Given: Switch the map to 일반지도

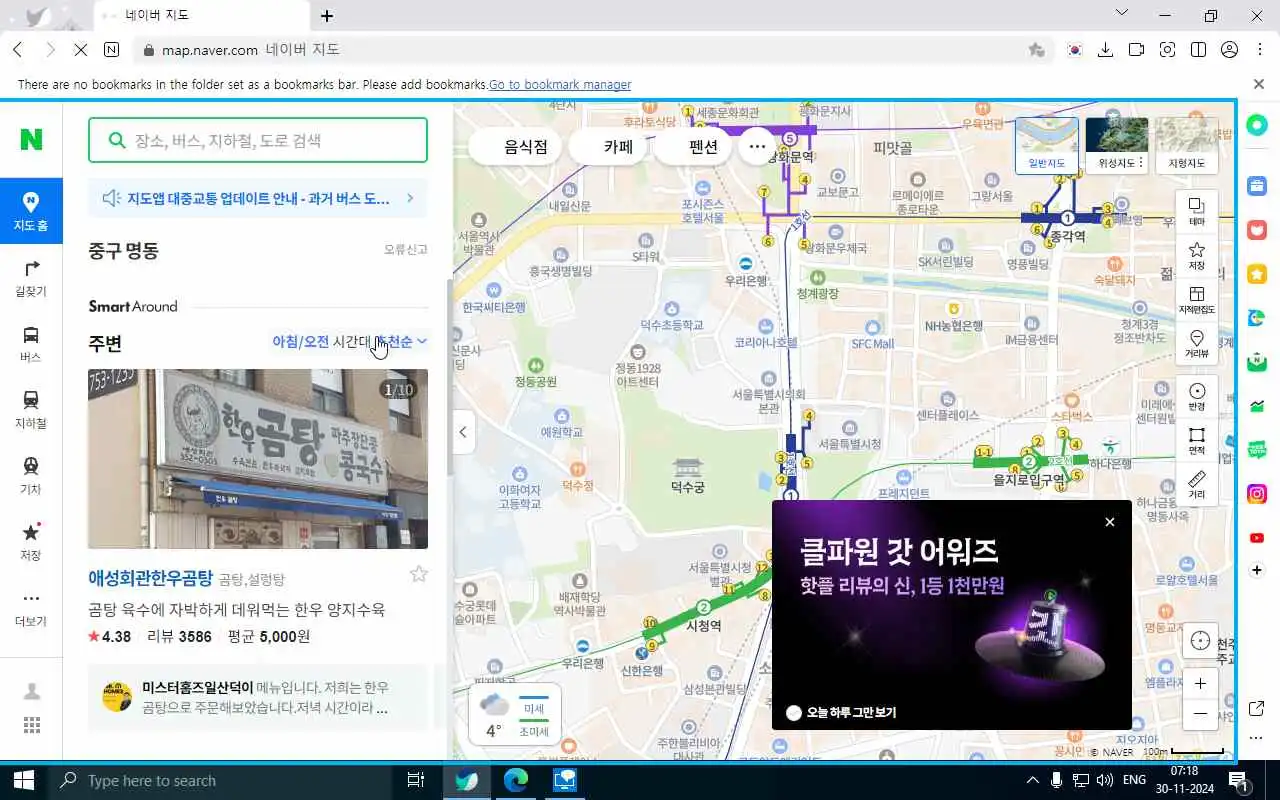Looking at the screenshot, I should click(x=1047, y=145).
